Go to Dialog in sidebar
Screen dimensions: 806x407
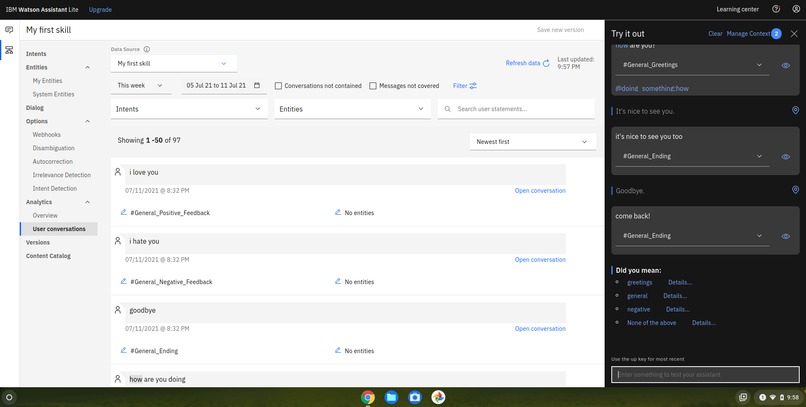point(35,108)
